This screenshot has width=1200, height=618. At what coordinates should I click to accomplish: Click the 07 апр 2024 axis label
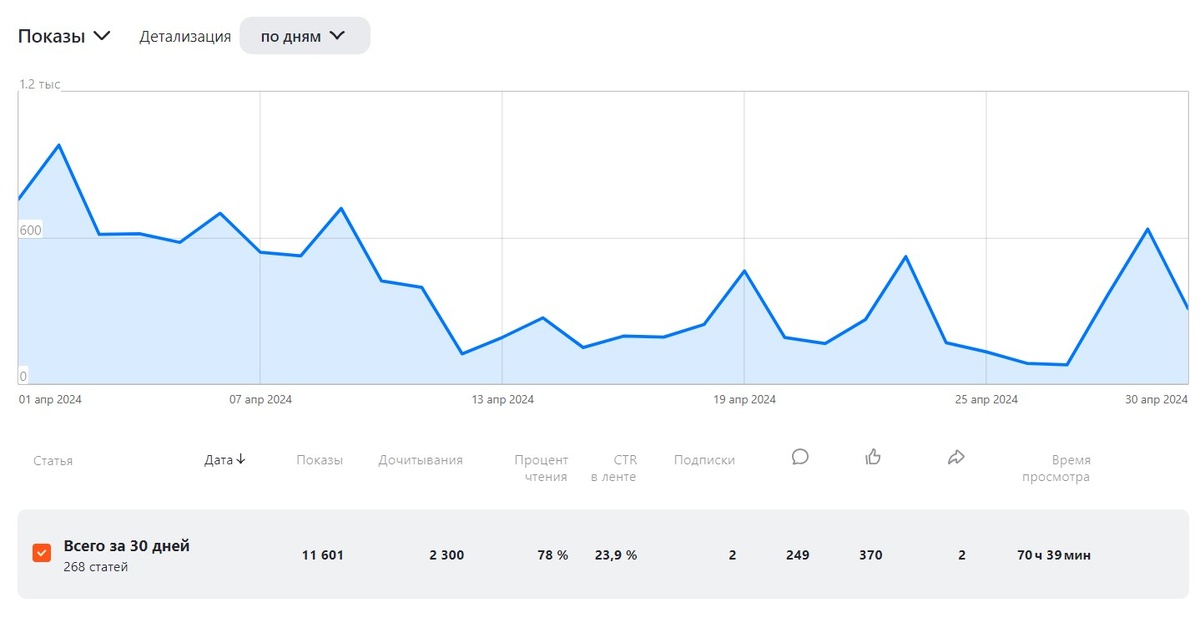coord(261,399)
